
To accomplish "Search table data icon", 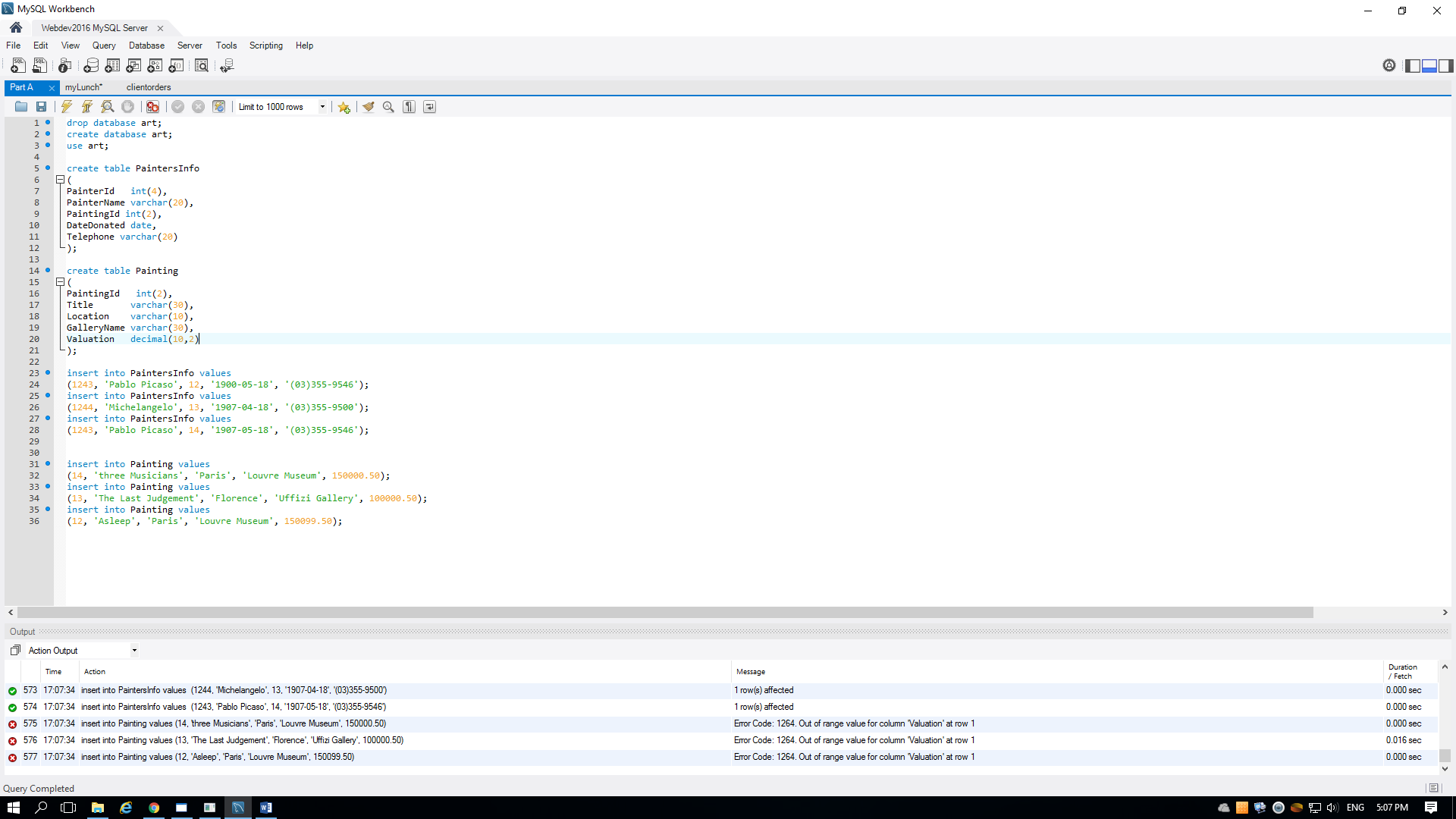I will [201, 66].
